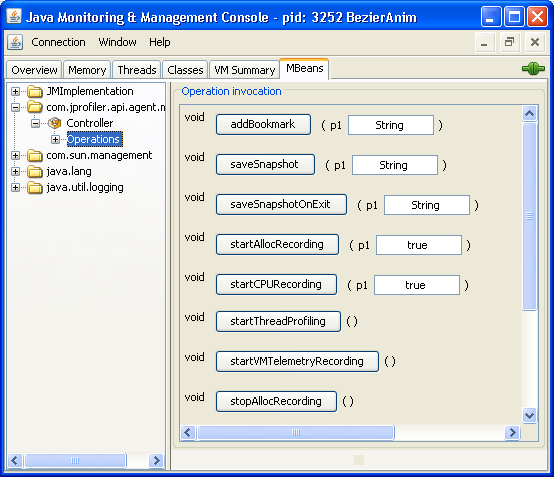Viewport: 554px width, 477px height.
Task: Click the JMImplementation folder icon
Action: [x=35, y=91]
